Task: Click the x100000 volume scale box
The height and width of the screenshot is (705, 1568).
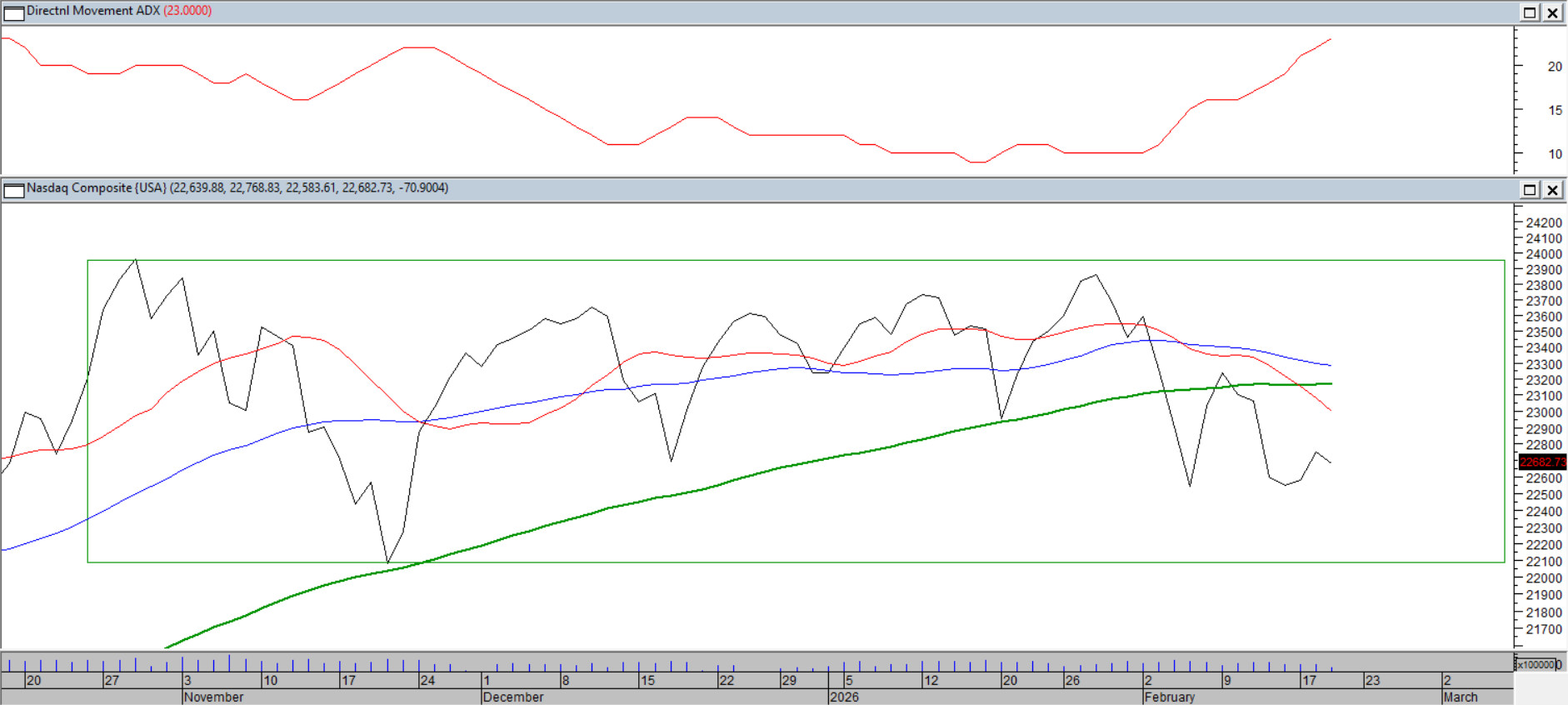Action: (x=1536, y=664)
